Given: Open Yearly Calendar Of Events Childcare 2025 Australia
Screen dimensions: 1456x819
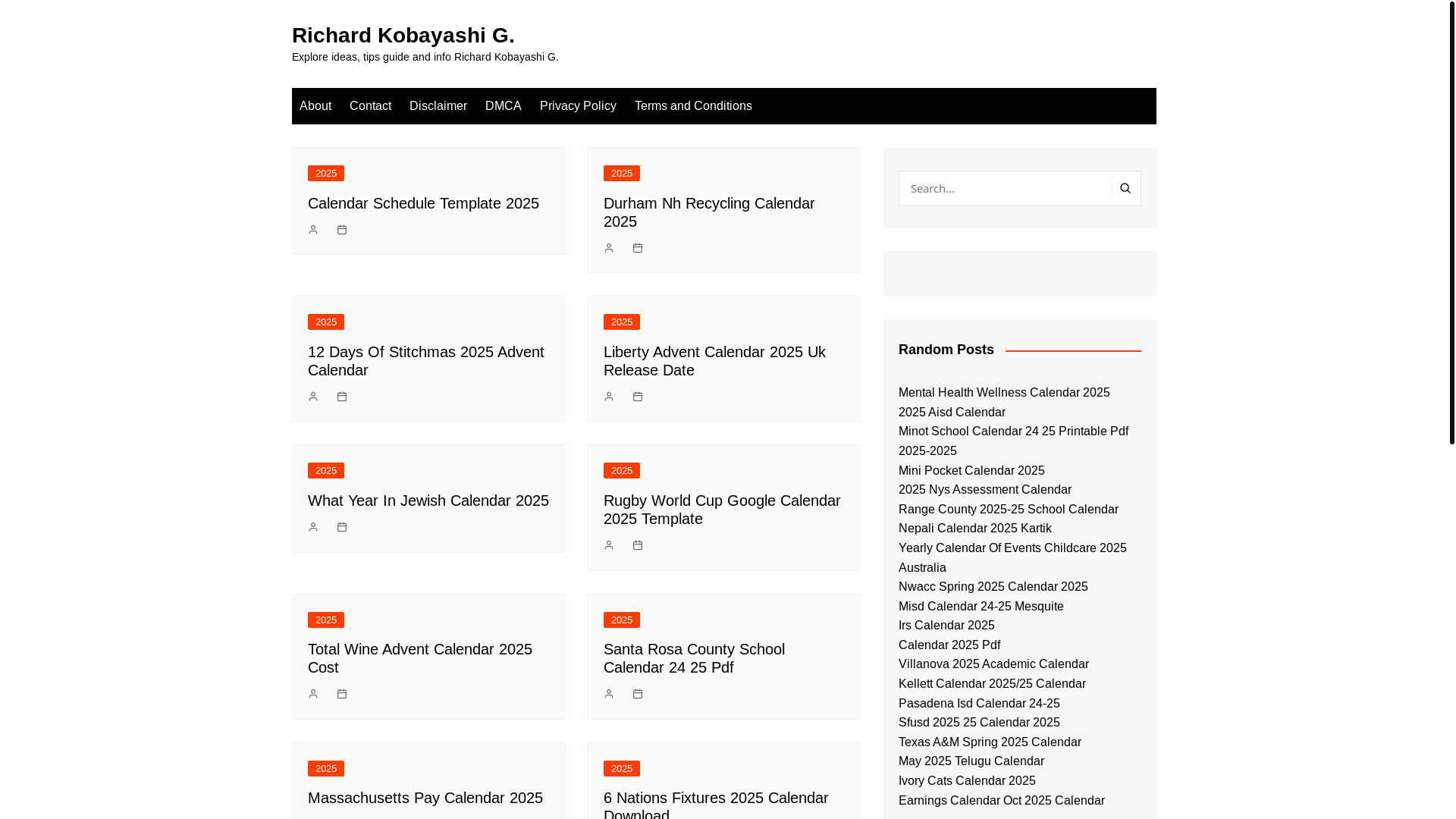Looking at the screenshot, I should (x=1012, y=558).
